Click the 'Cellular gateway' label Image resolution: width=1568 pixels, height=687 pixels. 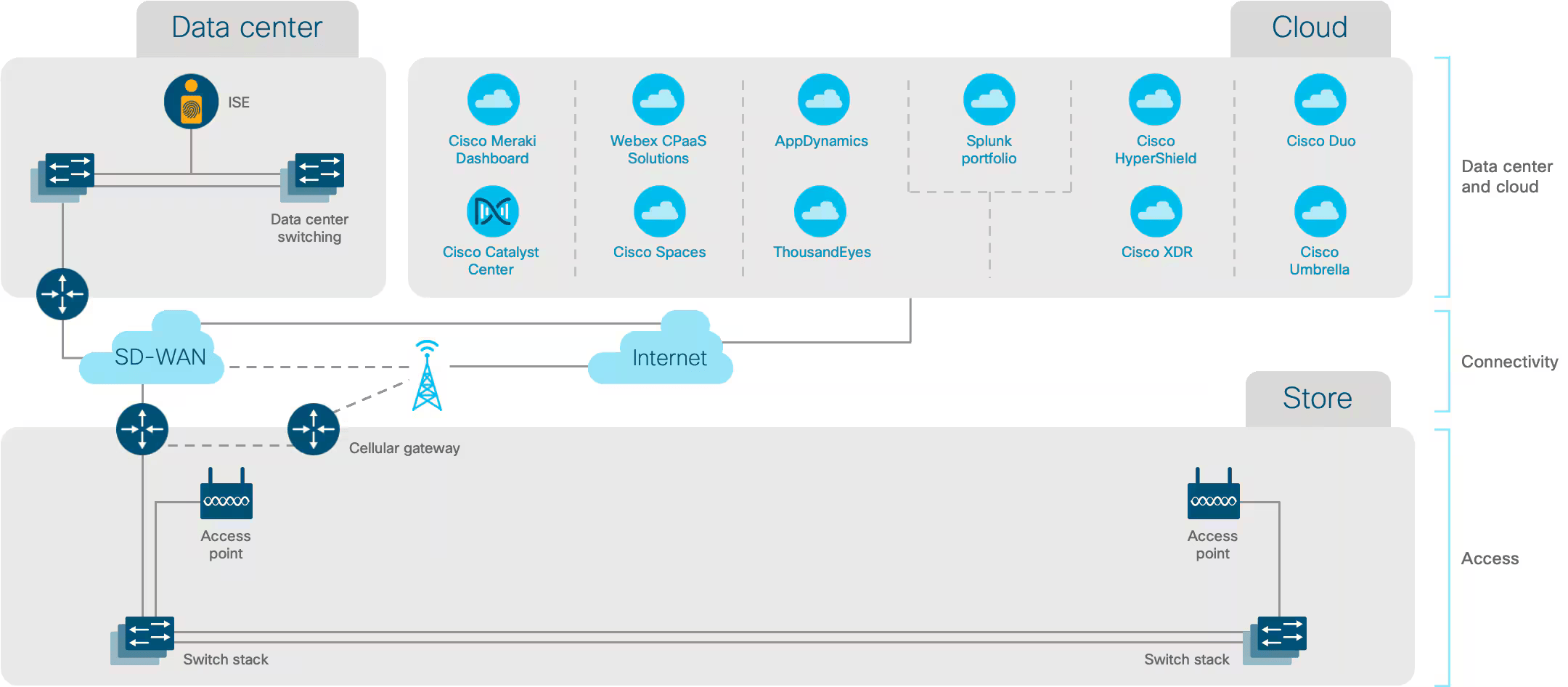(404, 448)
